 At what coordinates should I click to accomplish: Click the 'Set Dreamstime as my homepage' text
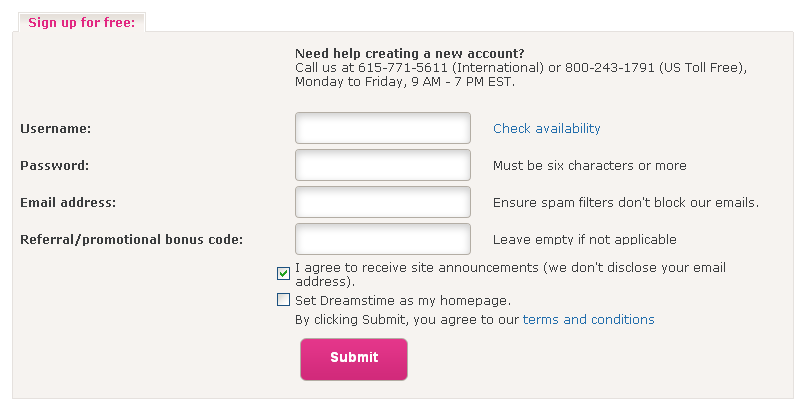tap(403, 300)
